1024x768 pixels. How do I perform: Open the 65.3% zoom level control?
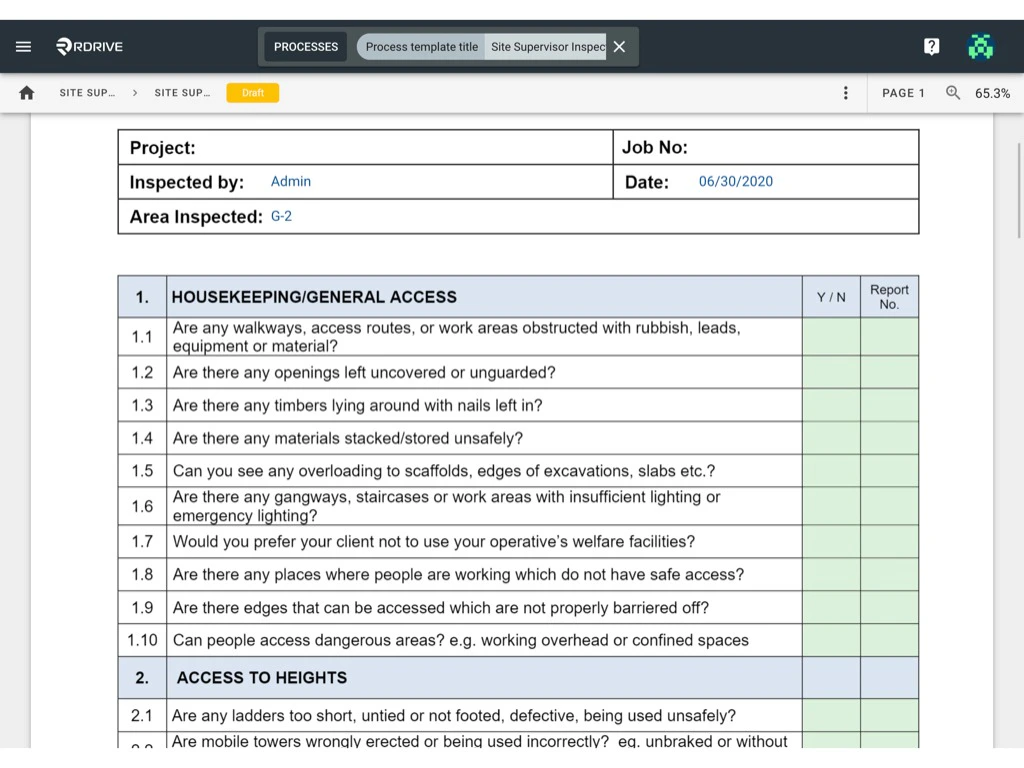pyautogui.click(x=992, y=93)
